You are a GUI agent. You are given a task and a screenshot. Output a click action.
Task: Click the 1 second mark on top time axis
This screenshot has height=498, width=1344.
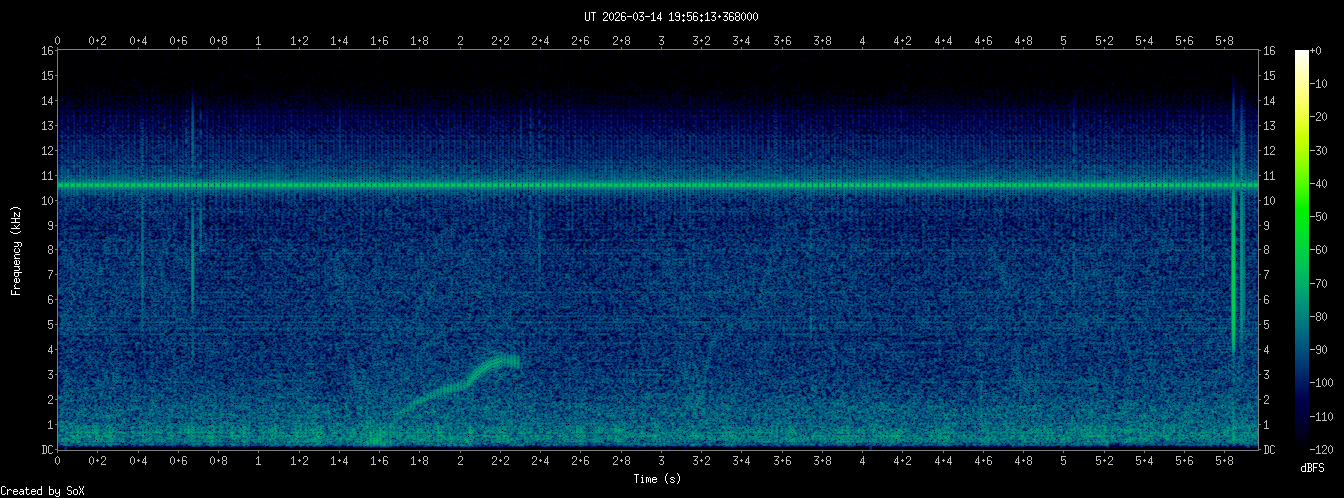click(259, 40)
